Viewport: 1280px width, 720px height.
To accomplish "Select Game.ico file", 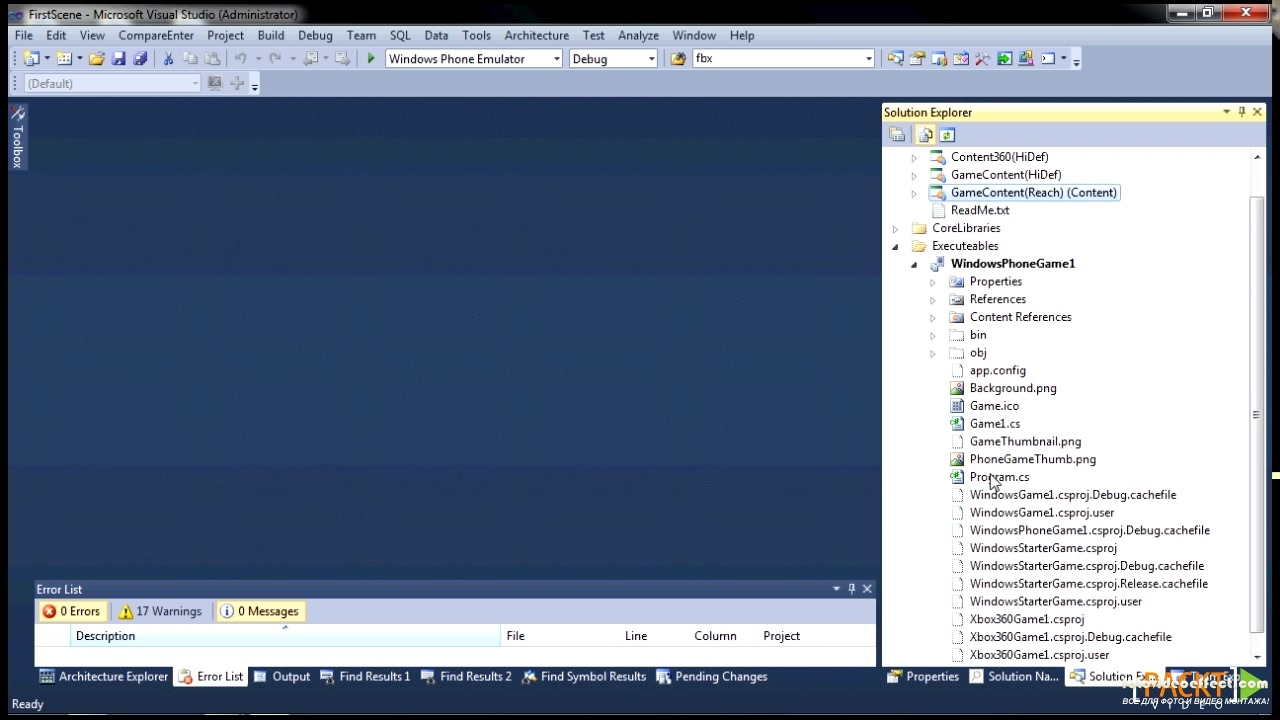I will [994, 406].
